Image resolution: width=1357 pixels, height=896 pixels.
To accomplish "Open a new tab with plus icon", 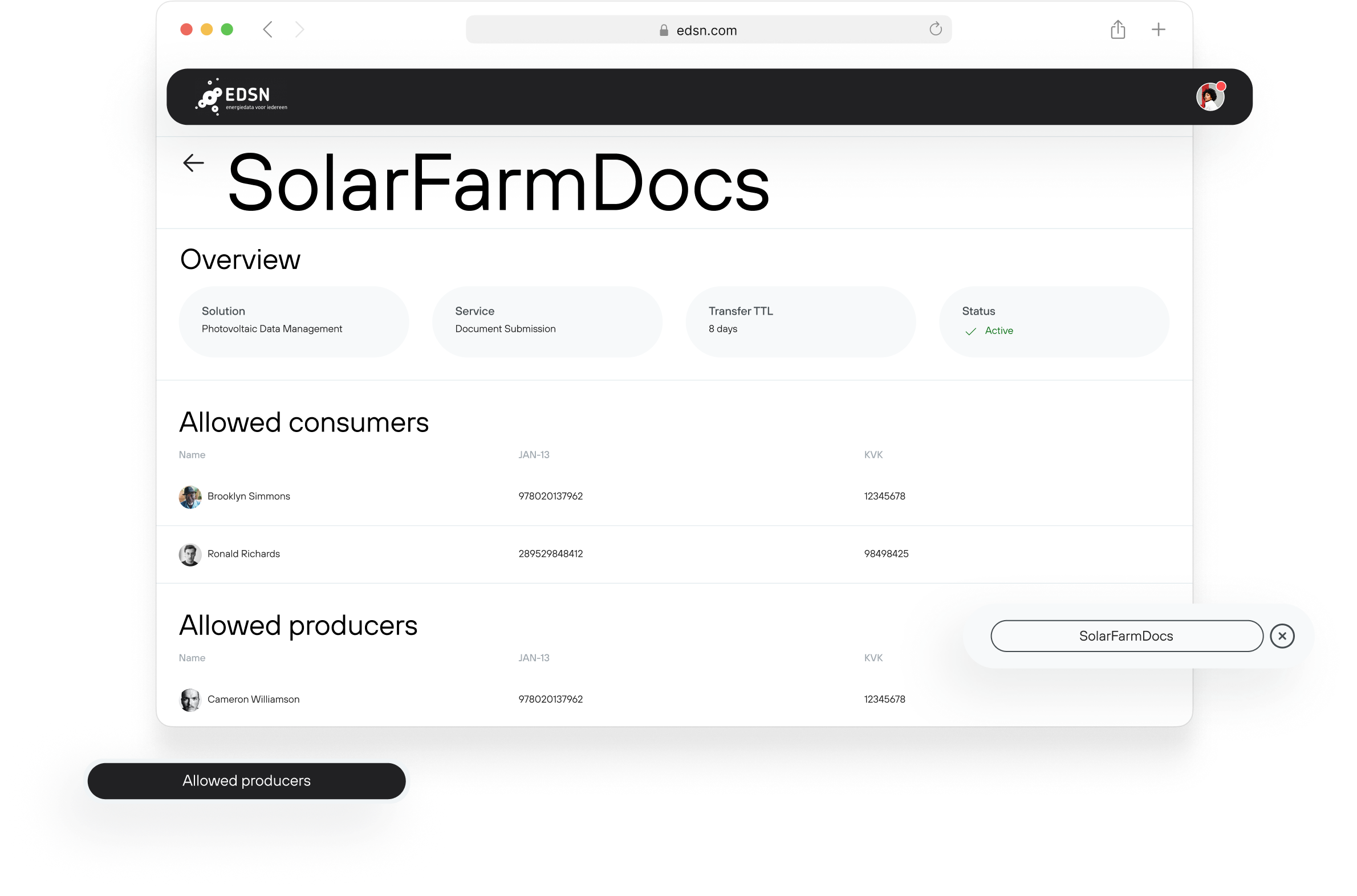I will (x=1158, y=29).
